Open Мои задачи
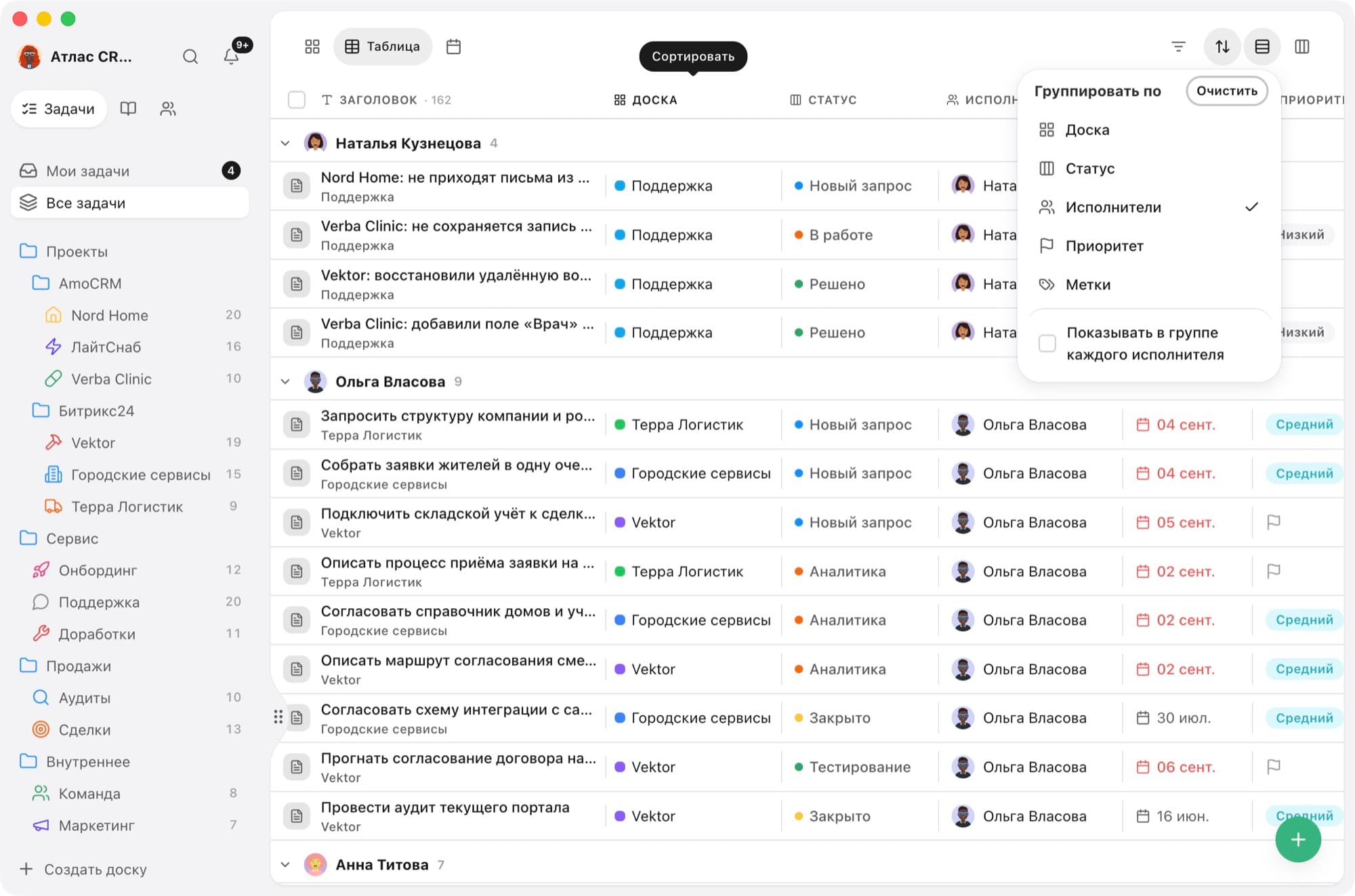Screen dimensions: 1355x896 130,171
